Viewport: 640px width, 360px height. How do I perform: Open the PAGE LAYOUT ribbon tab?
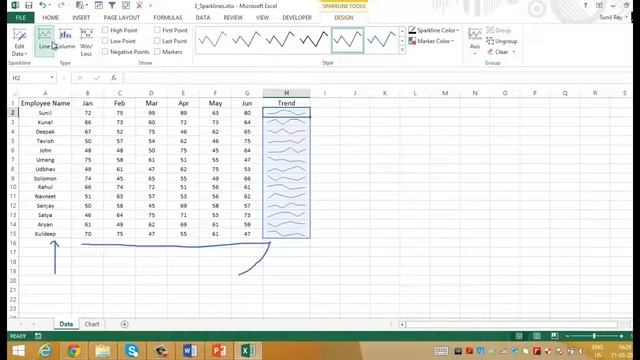pyautogui.click(x=122, y=18)
